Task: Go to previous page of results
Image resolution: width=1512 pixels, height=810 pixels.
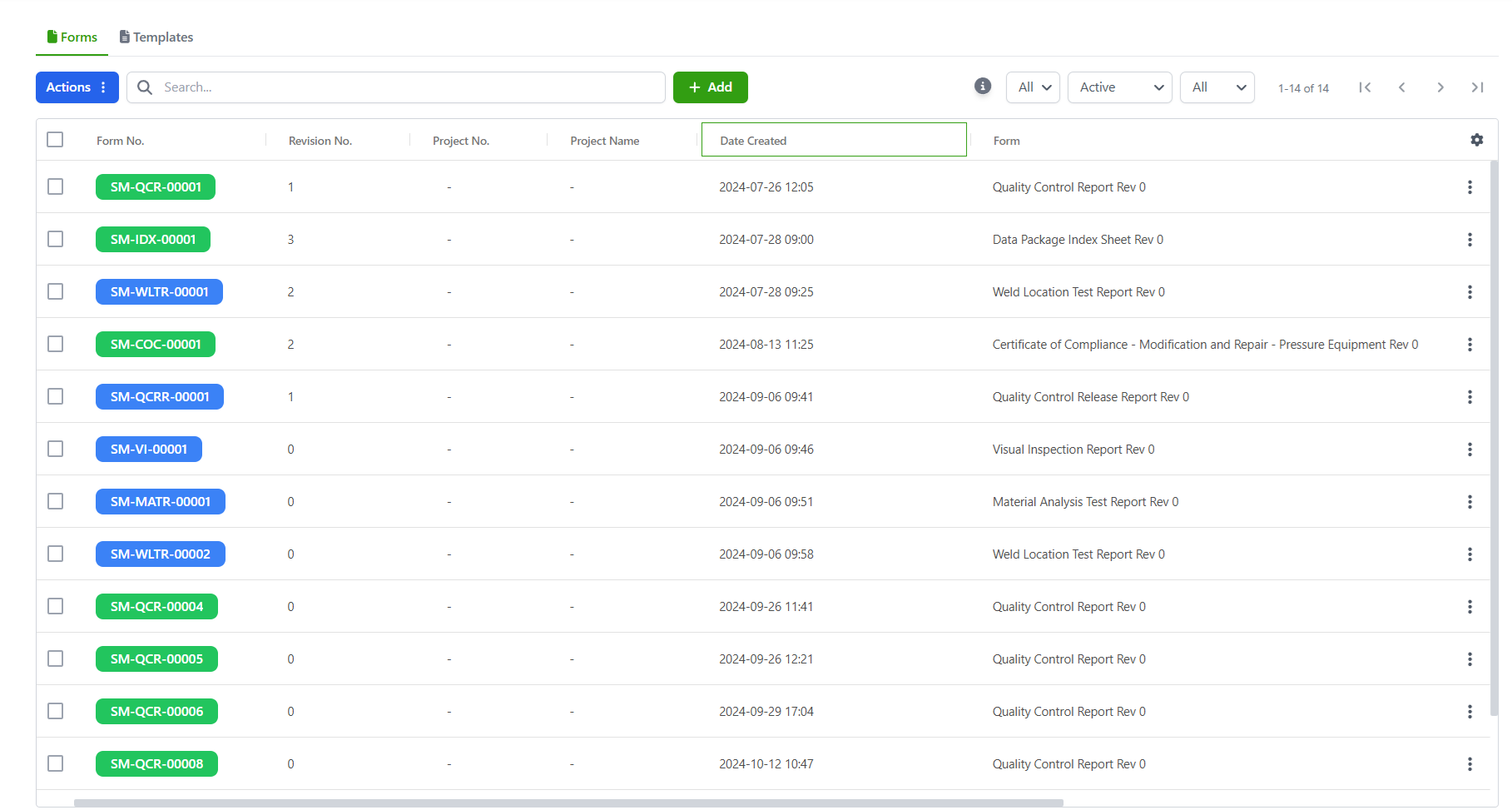Action: click(1402, 87)
